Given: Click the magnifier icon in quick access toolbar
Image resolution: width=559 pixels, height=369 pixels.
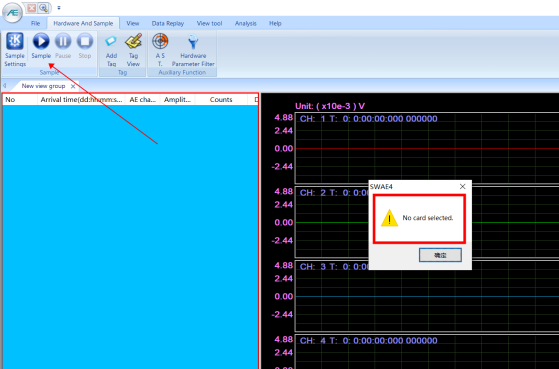Looking at the screenshot, I should (x=43, y=7).
